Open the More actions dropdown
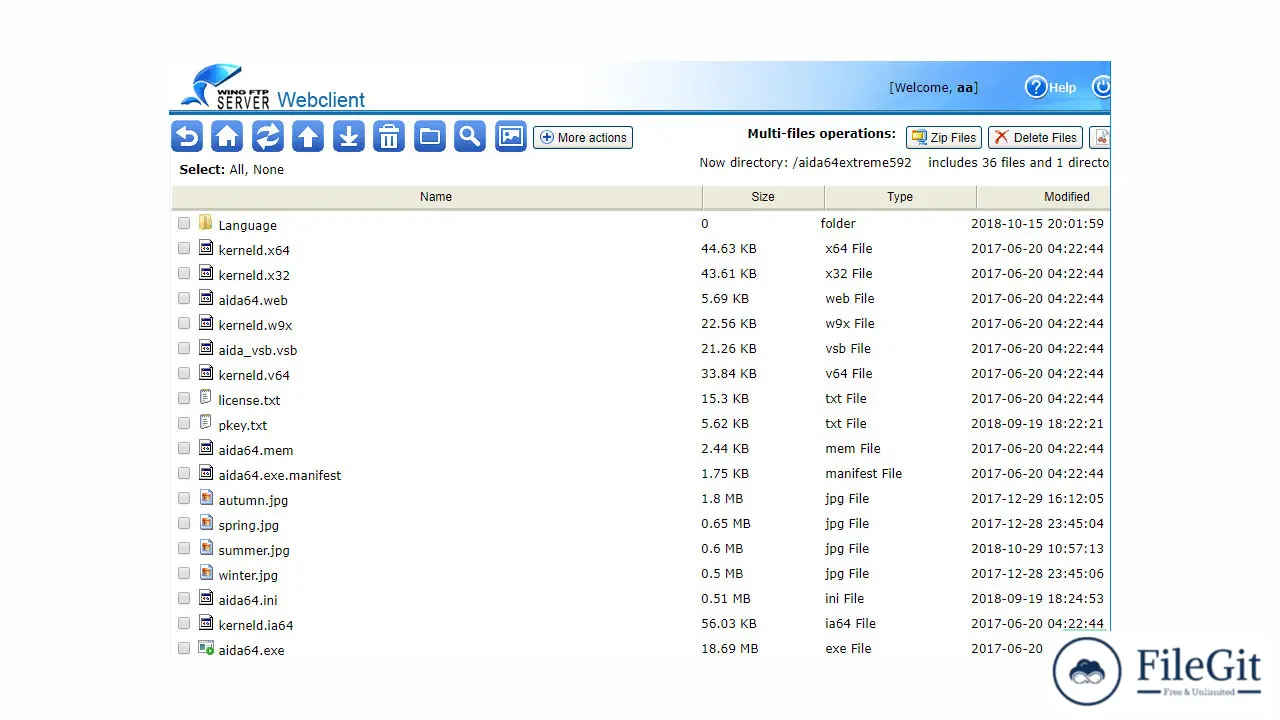1280x720 pixels. tap(583, 137)
